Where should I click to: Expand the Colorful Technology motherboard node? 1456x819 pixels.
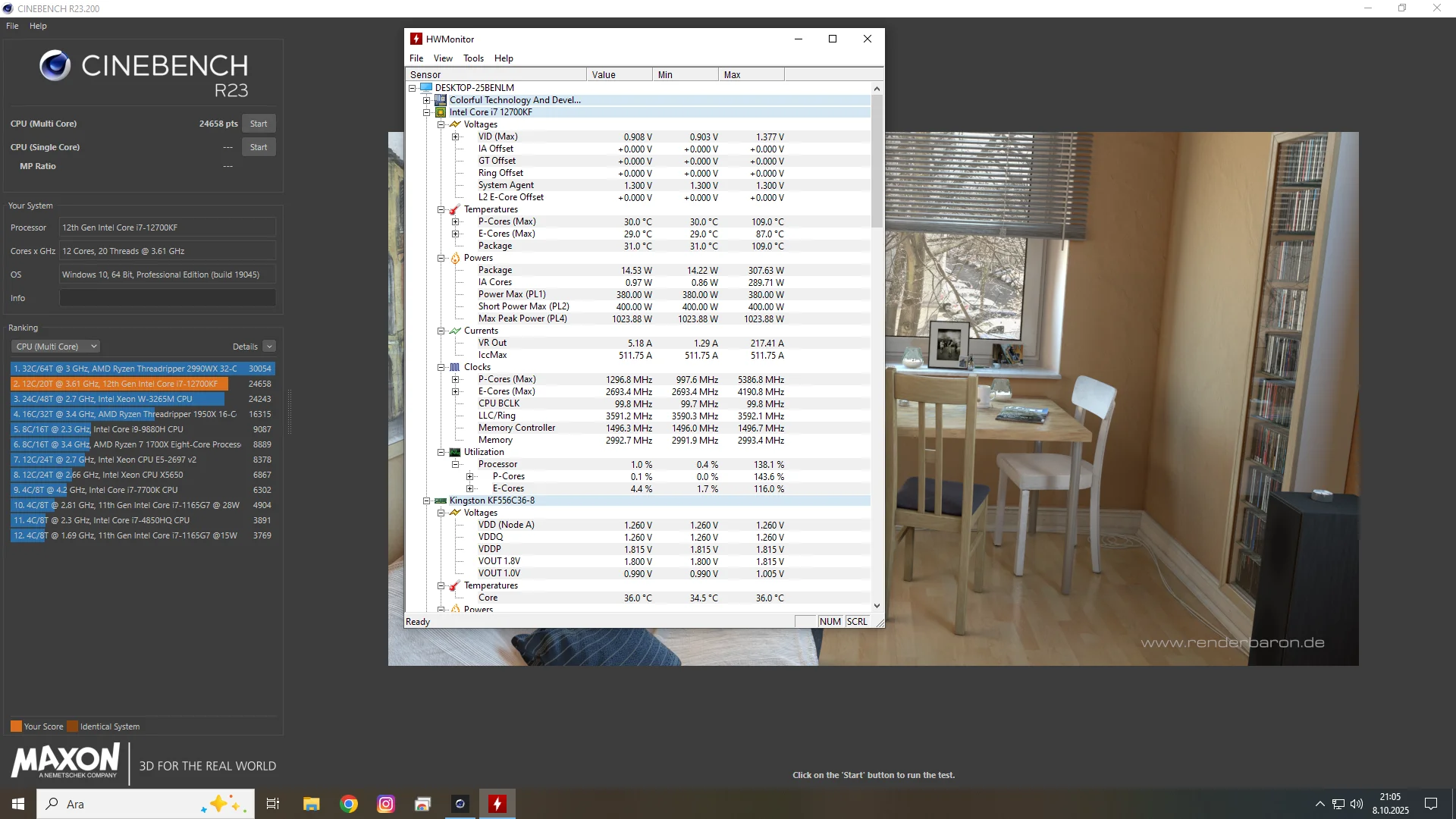point(427,100)
